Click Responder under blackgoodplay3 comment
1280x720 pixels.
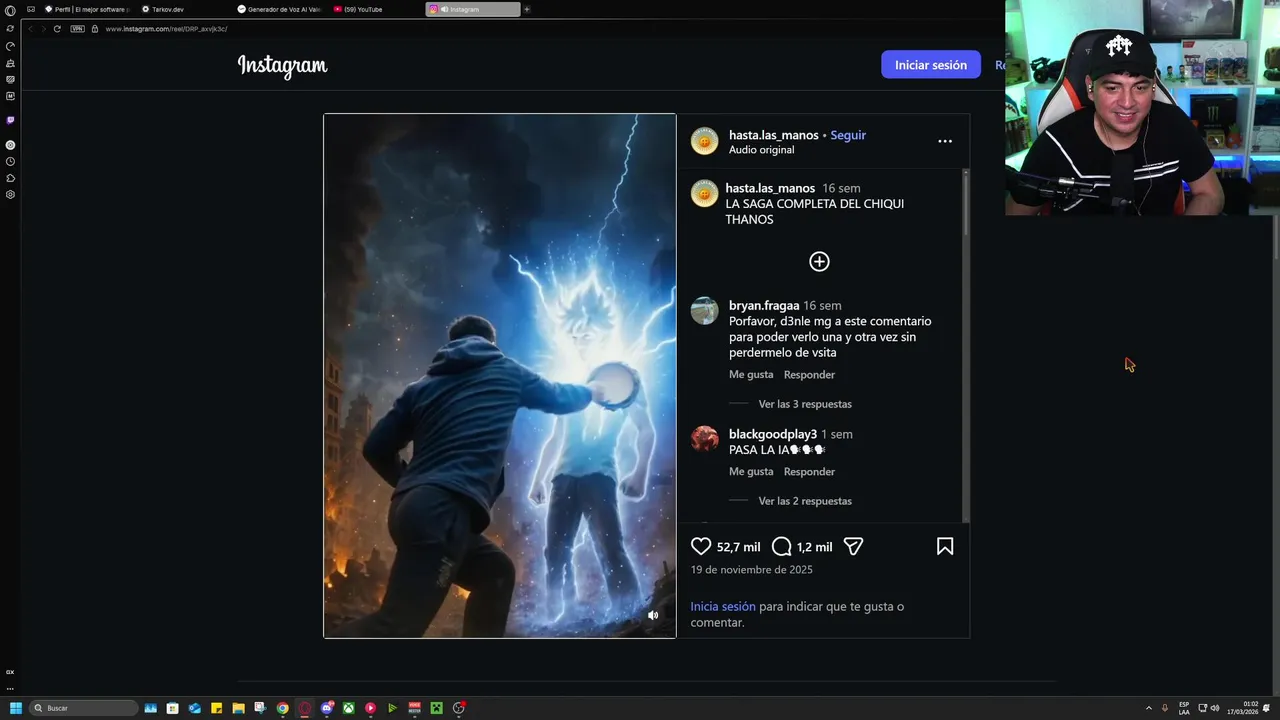point(809,472)
